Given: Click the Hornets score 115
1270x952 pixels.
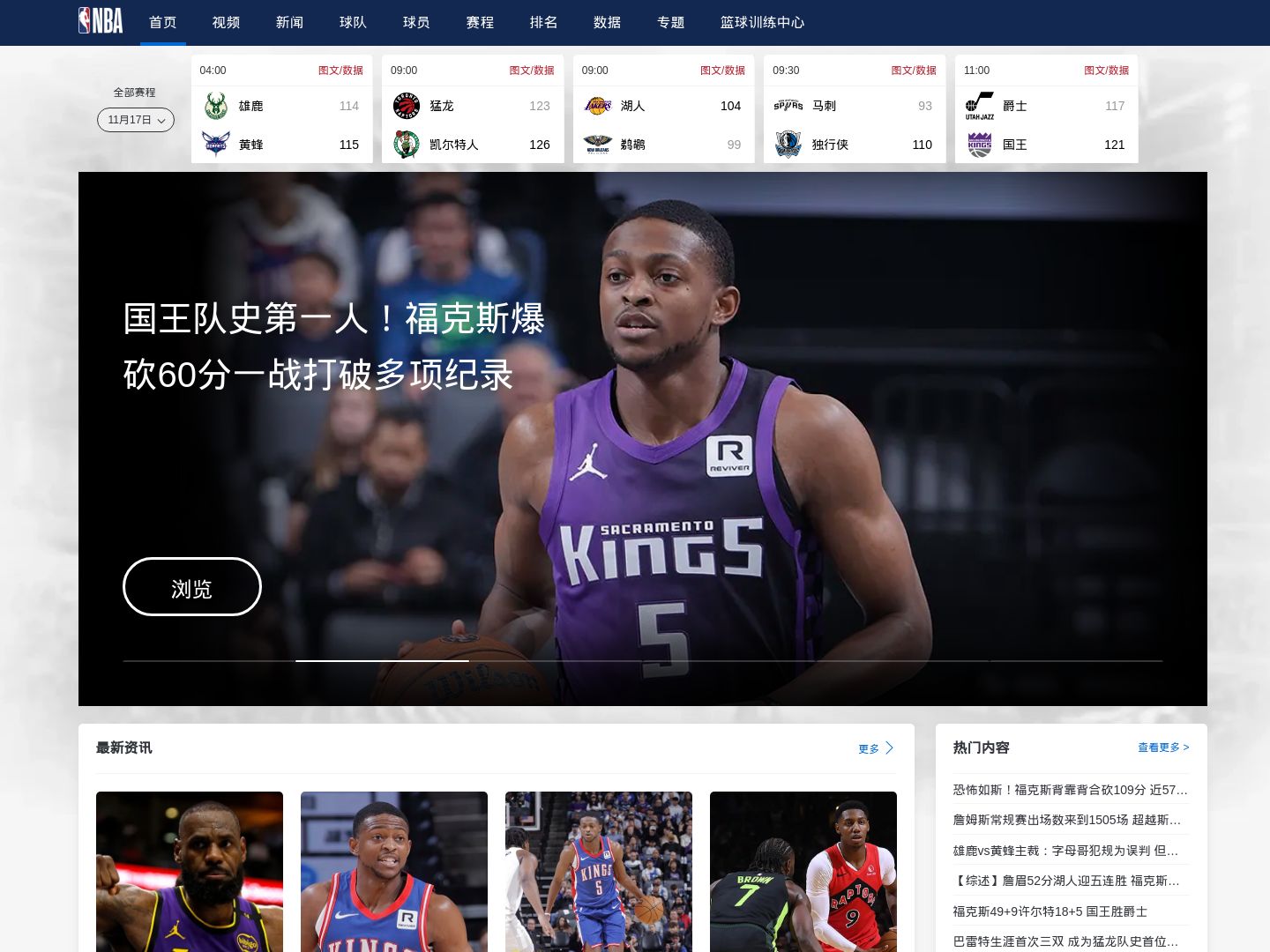Looking at the screenshot, I should coord(349,145).
